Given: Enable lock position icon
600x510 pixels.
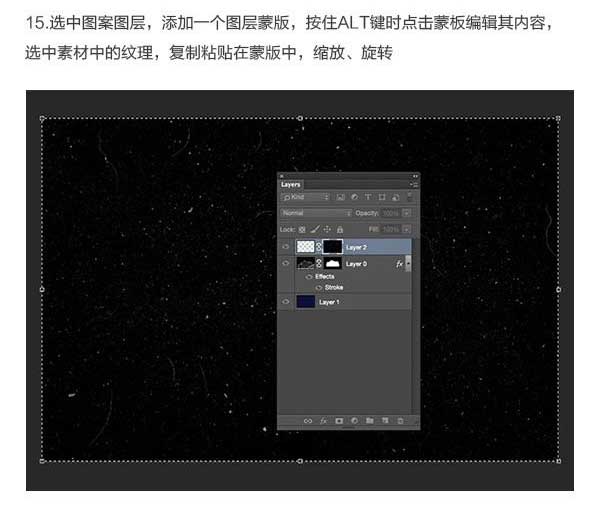Looking at the screenshot, I should pos(327,230).
